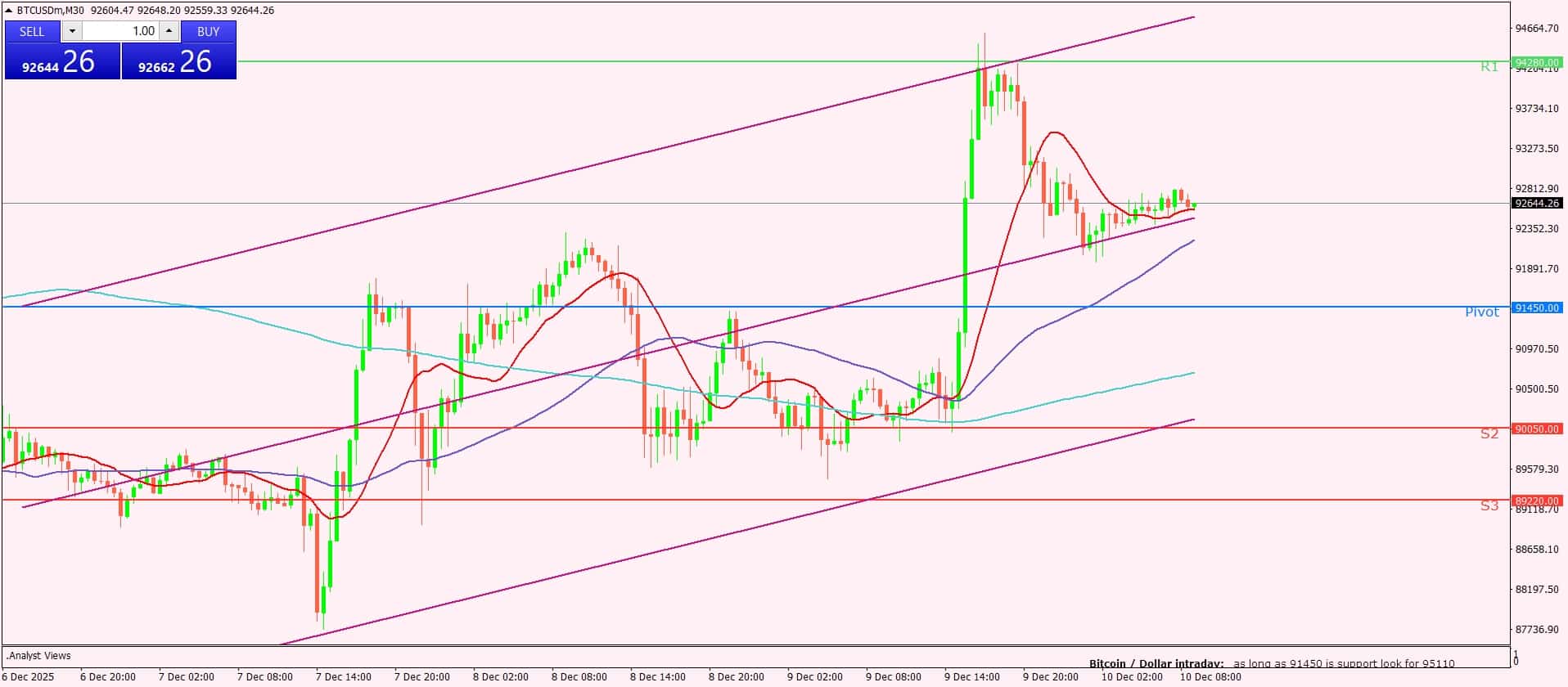Select the Pivot level label
This screenshot has width=1568, height=687.
coord(1482,312)
